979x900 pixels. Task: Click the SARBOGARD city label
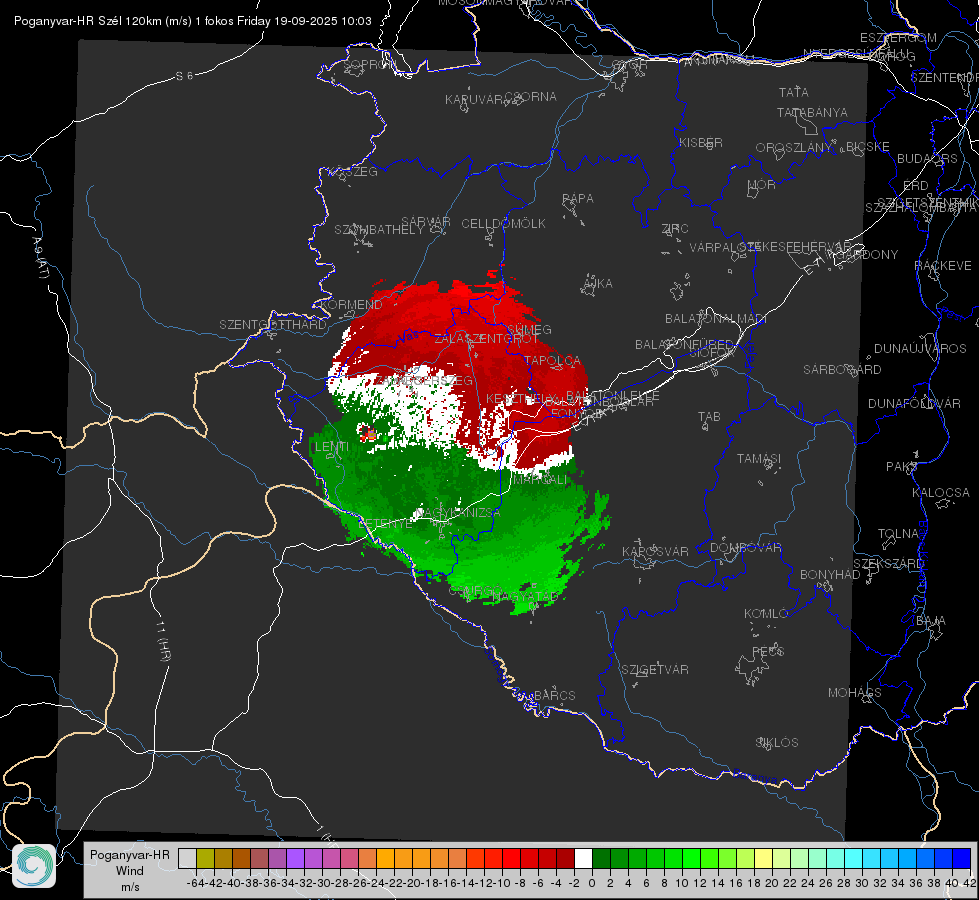[842, 370]
